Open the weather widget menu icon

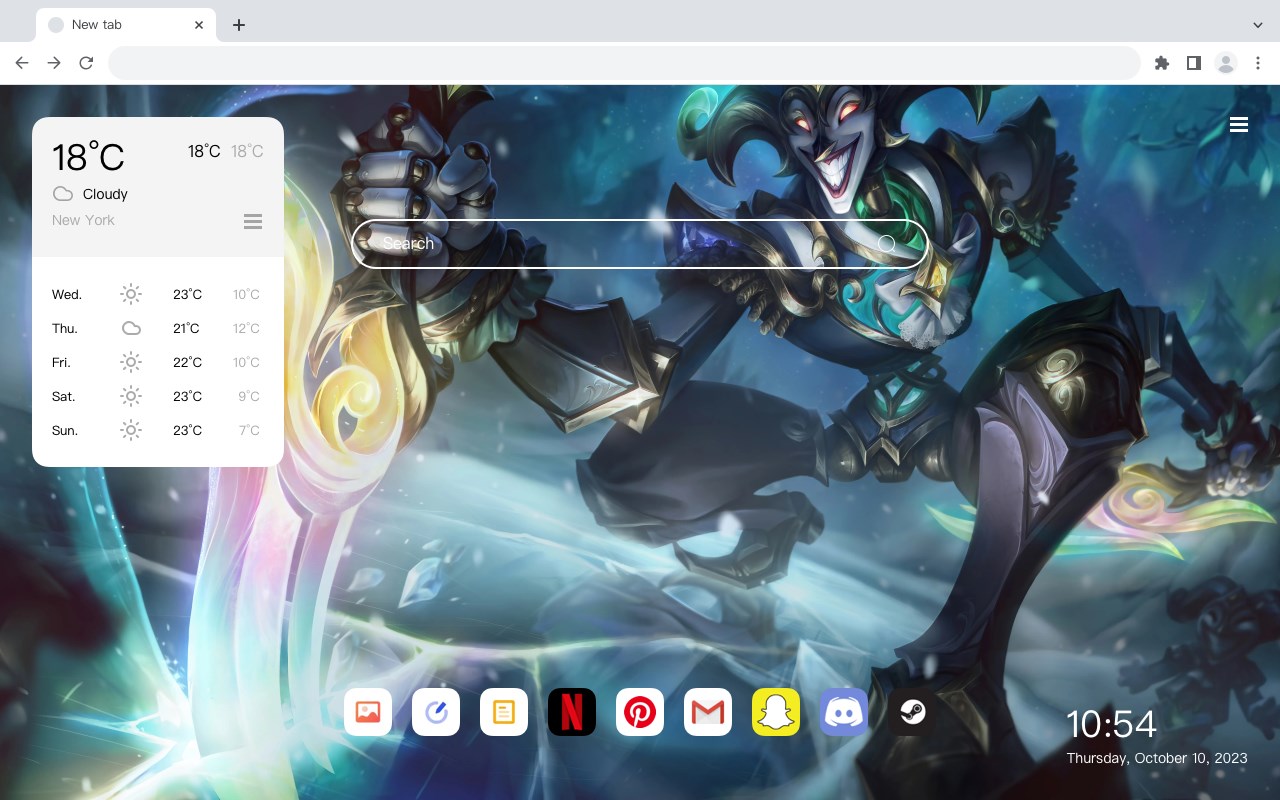(253, 221)
